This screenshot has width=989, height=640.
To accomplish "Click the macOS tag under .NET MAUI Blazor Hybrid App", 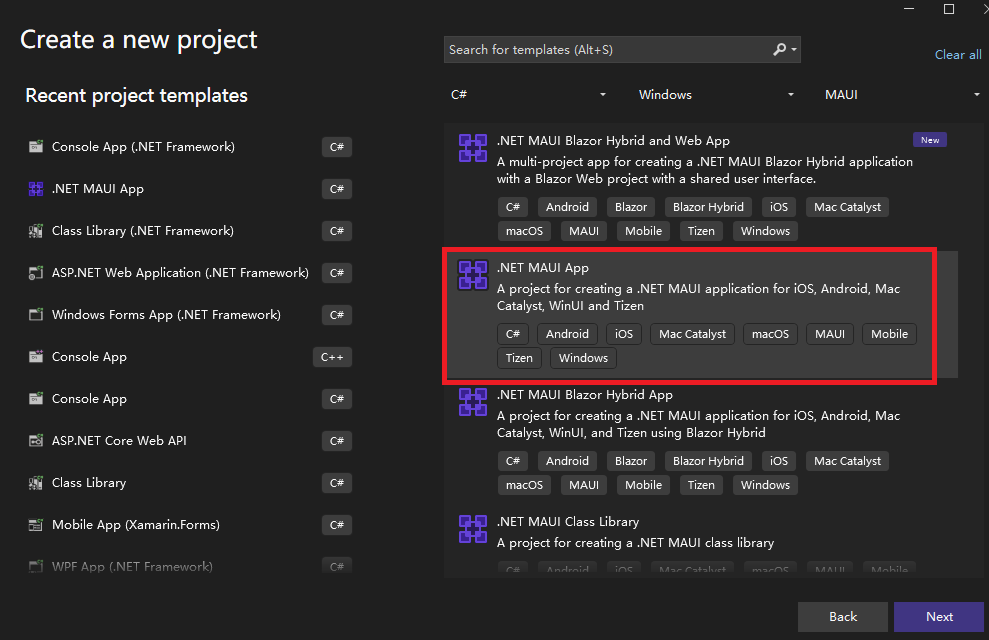I will click(524, 485).
